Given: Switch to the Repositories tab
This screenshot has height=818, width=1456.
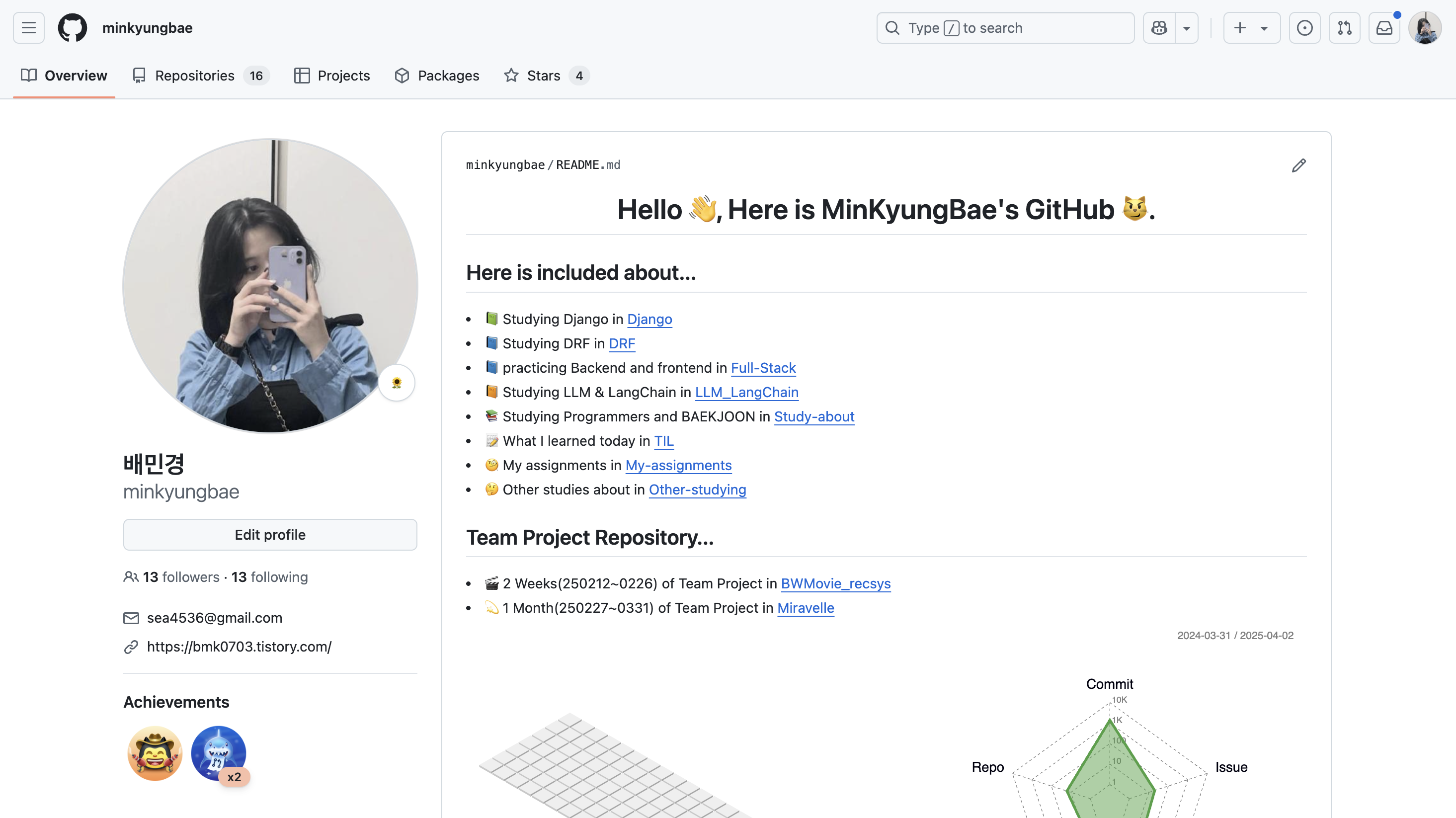Looking at the screenshot, I should click(201, 76).
